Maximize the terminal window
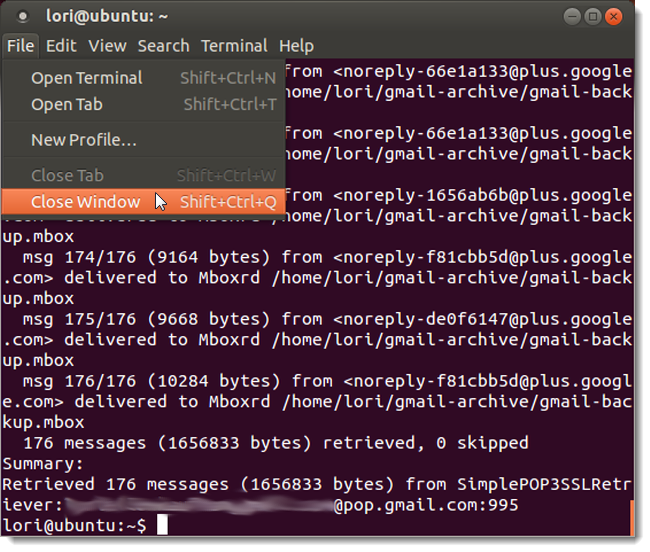650x552 pixels. (x=592, y=17)
